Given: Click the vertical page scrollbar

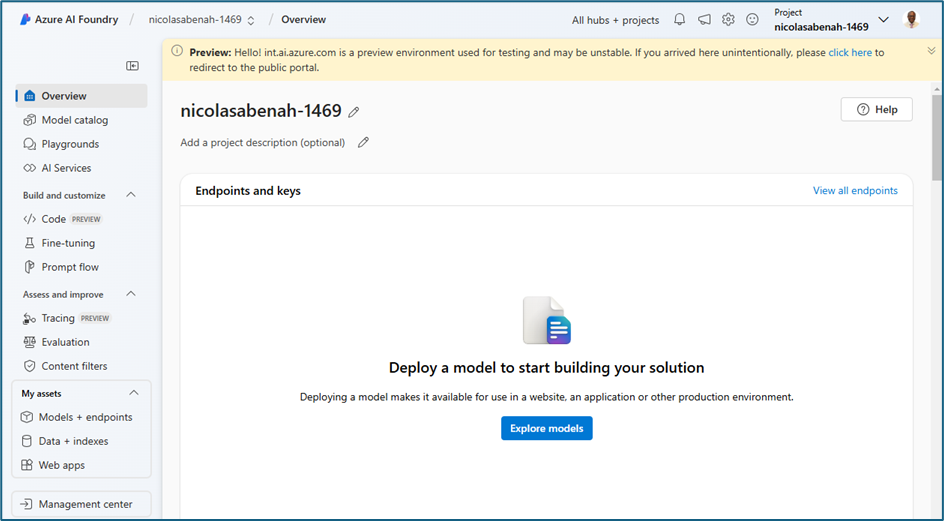Looking at the screenshot, I should point(937,137).
